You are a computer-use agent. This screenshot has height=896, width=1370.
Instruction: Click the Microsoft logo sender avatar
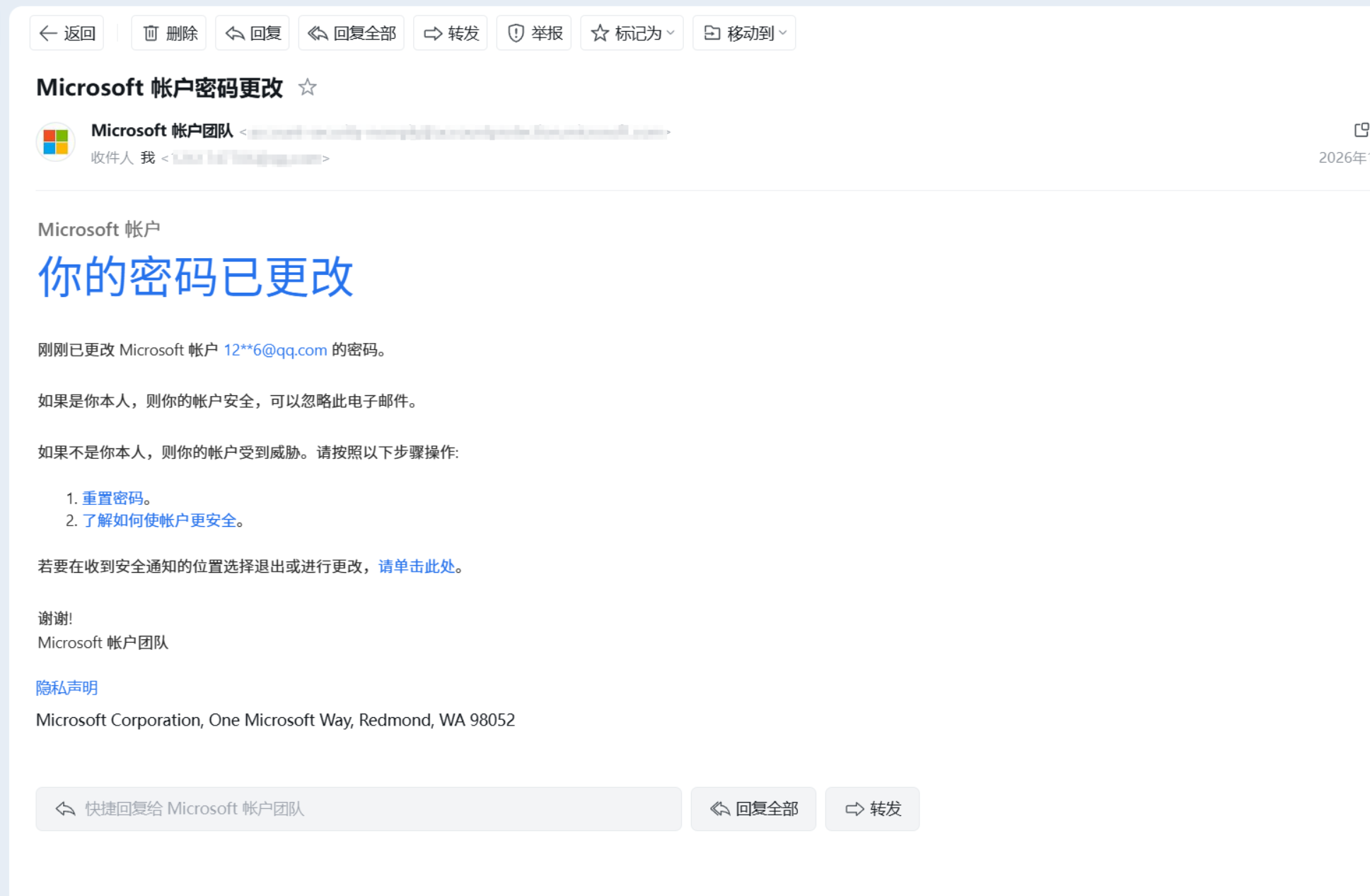[x=55, y=141]
